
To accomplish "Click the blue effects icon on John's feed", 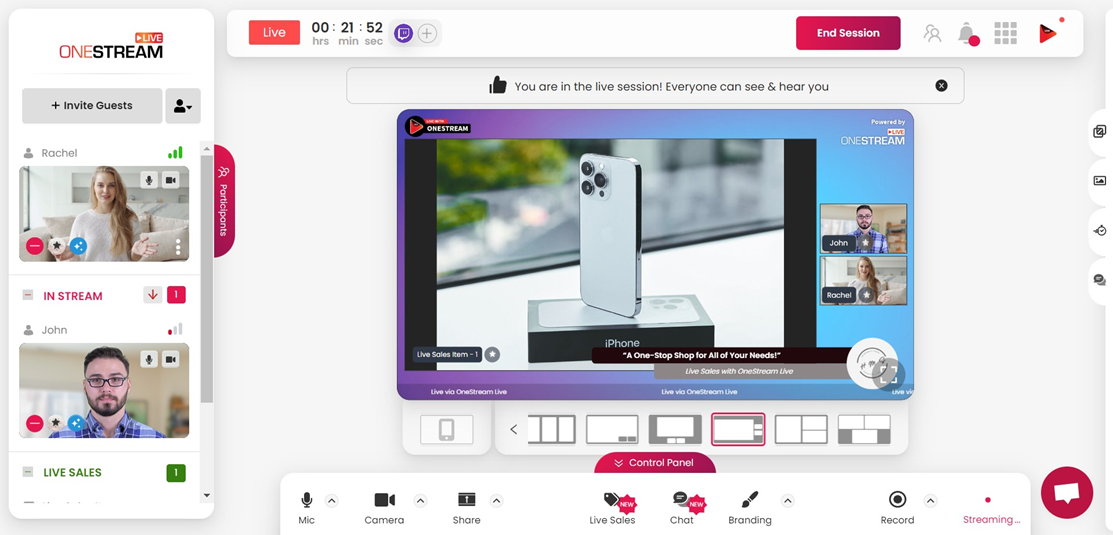I will [77, 424].
